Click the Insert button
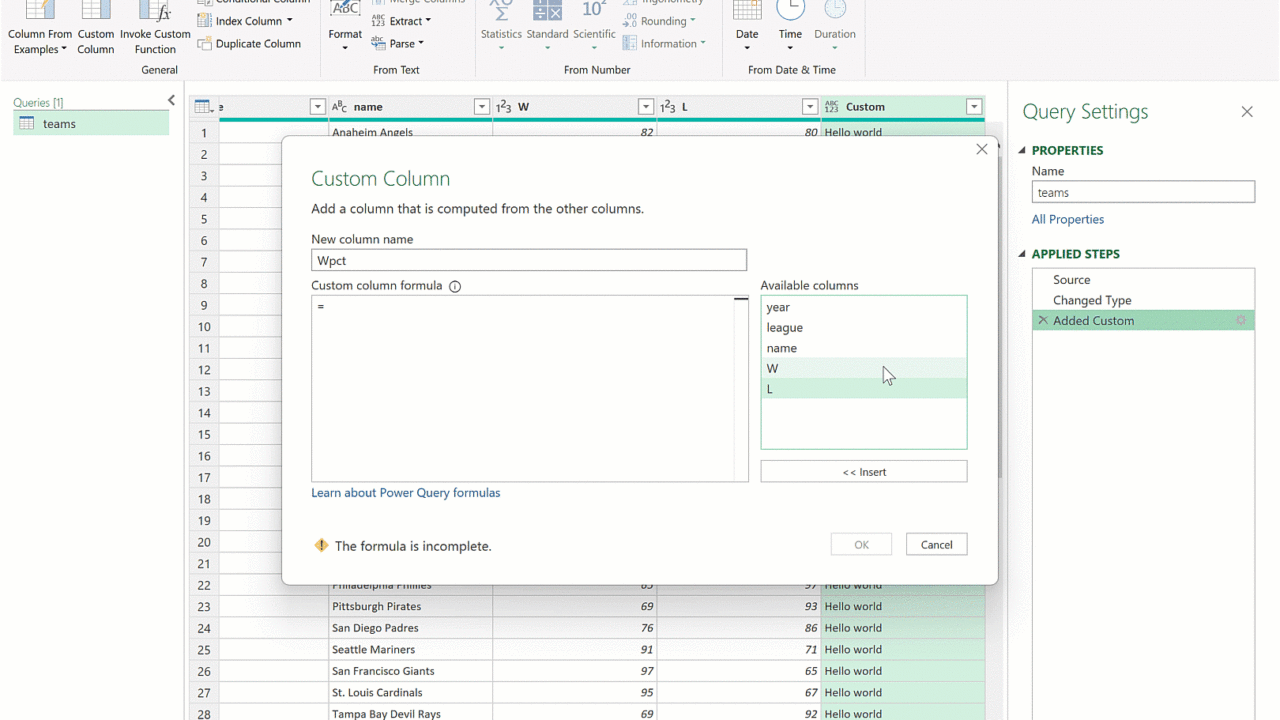1280x720 pixels. click(863, 472)
